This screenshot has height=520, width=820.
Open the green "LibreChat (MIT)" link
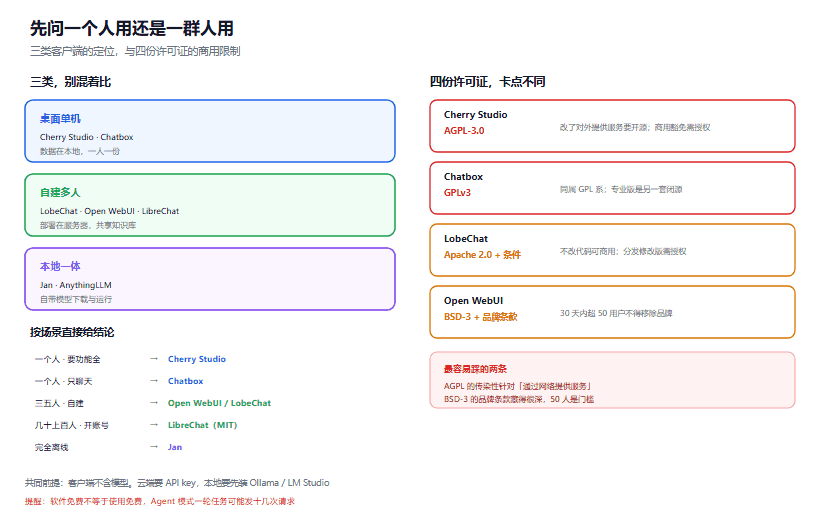pos(202,425)
